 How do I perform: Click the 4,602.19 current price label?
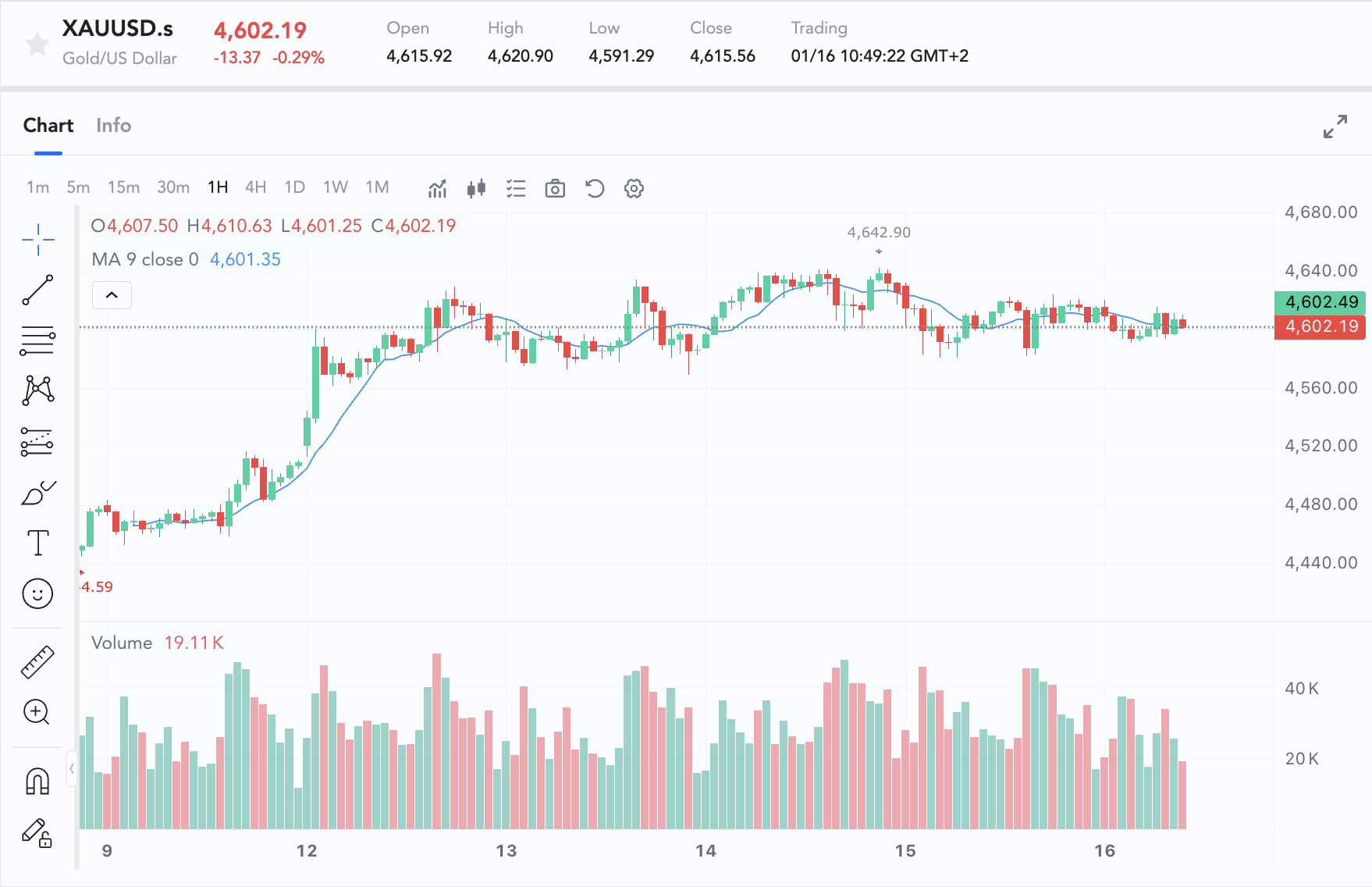tap(1320, 327)
